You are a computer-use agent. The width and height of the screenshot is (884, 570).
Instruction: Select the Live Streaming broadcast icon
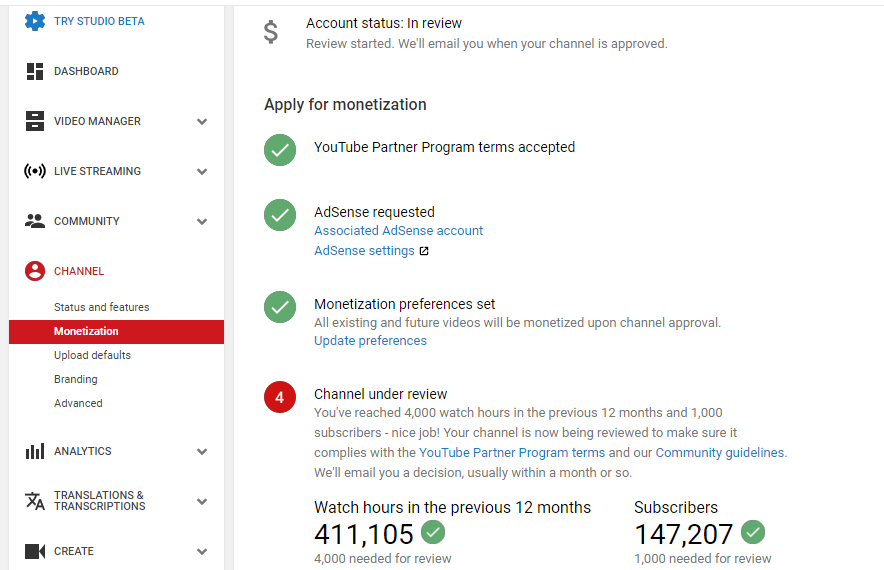(34, 171)
